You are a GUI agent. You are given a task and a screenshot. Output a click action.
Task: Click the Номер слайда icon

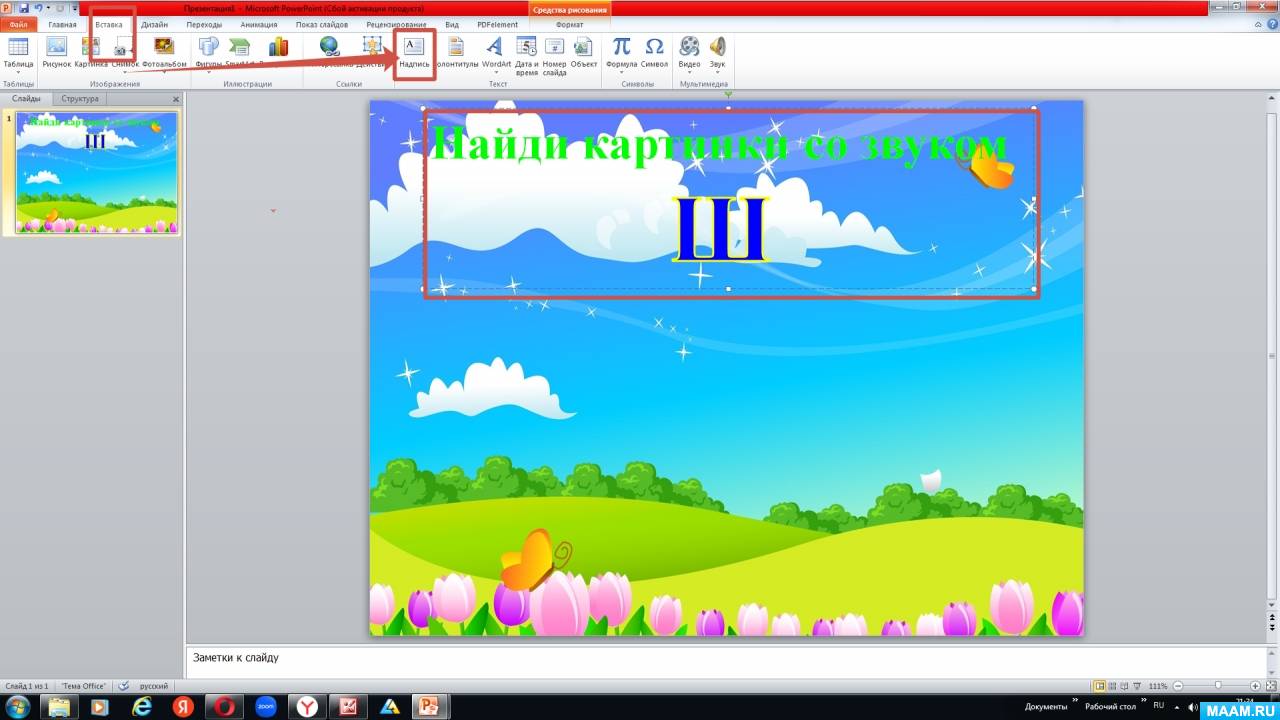pyautogui.click(x=554, y=52)
